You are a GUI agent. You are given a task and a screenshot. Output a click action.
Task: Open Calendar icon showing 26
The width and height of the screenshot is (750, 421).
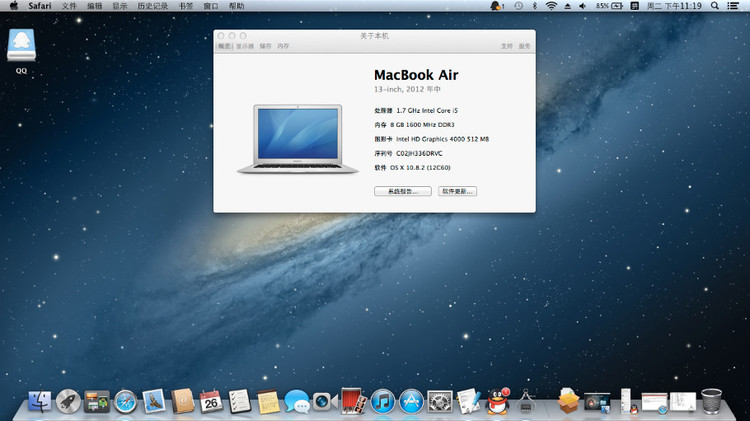[211, 401]
